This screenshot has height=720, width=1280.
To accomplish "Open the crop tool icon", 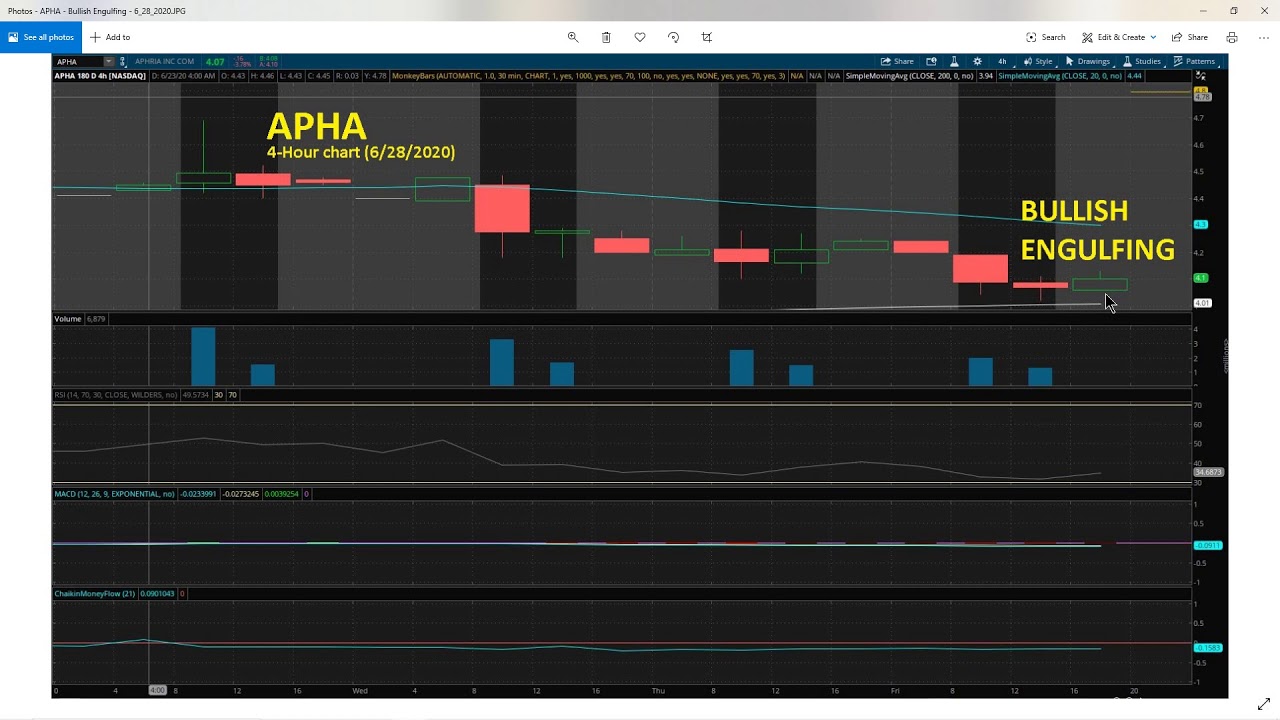I will pos(707,37).
